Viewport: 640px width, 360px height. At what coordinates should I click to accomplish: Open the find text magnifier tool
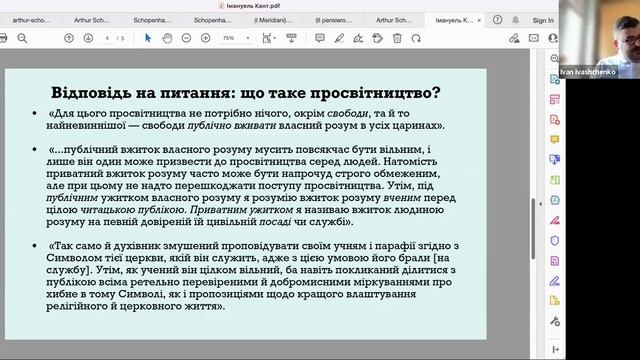click(22, 38)
